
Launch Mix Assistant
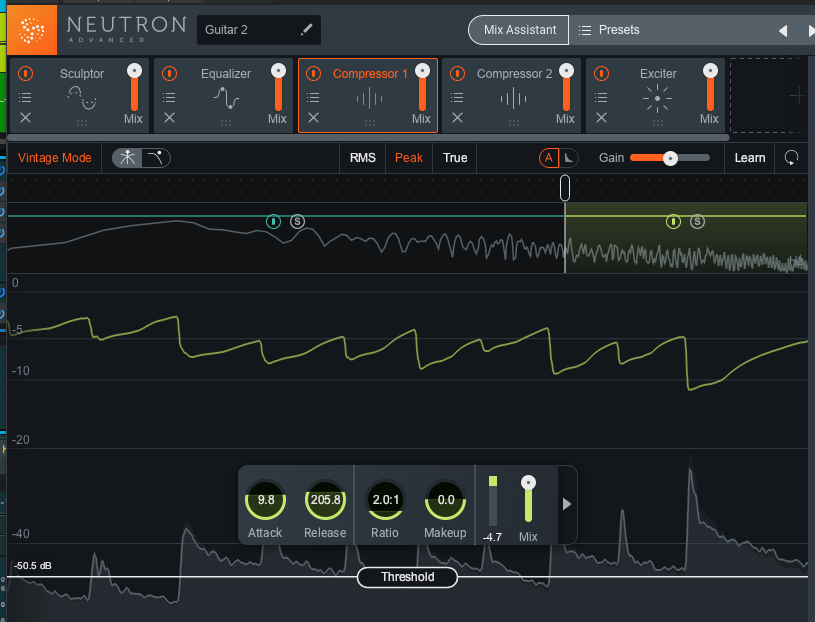518,29
